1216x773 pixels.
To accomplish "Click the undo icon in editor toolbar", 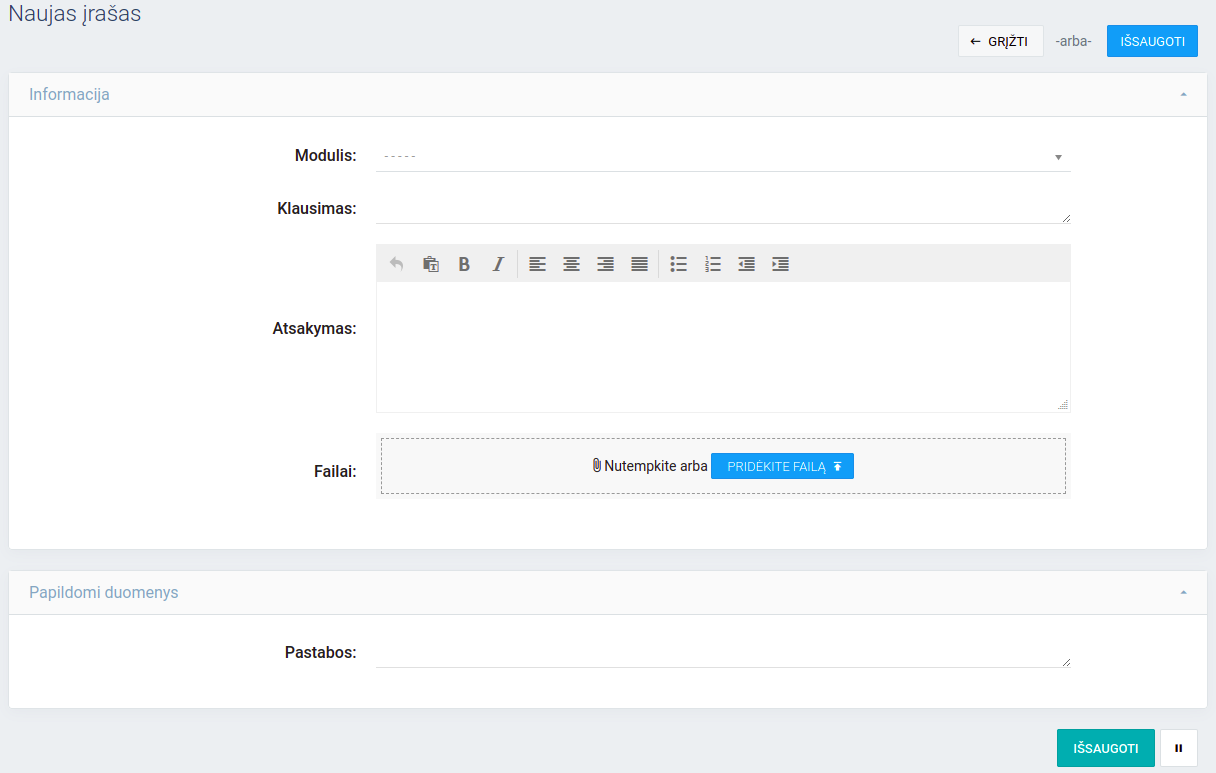I will [397, 264].
